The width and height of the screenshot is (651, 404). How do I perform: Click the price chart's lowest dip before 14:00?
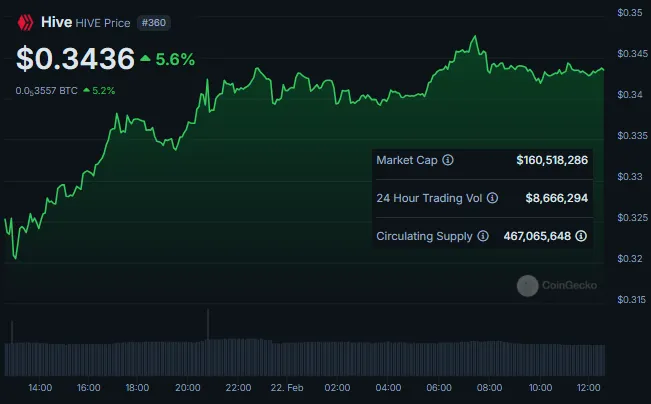pos(15,258)
